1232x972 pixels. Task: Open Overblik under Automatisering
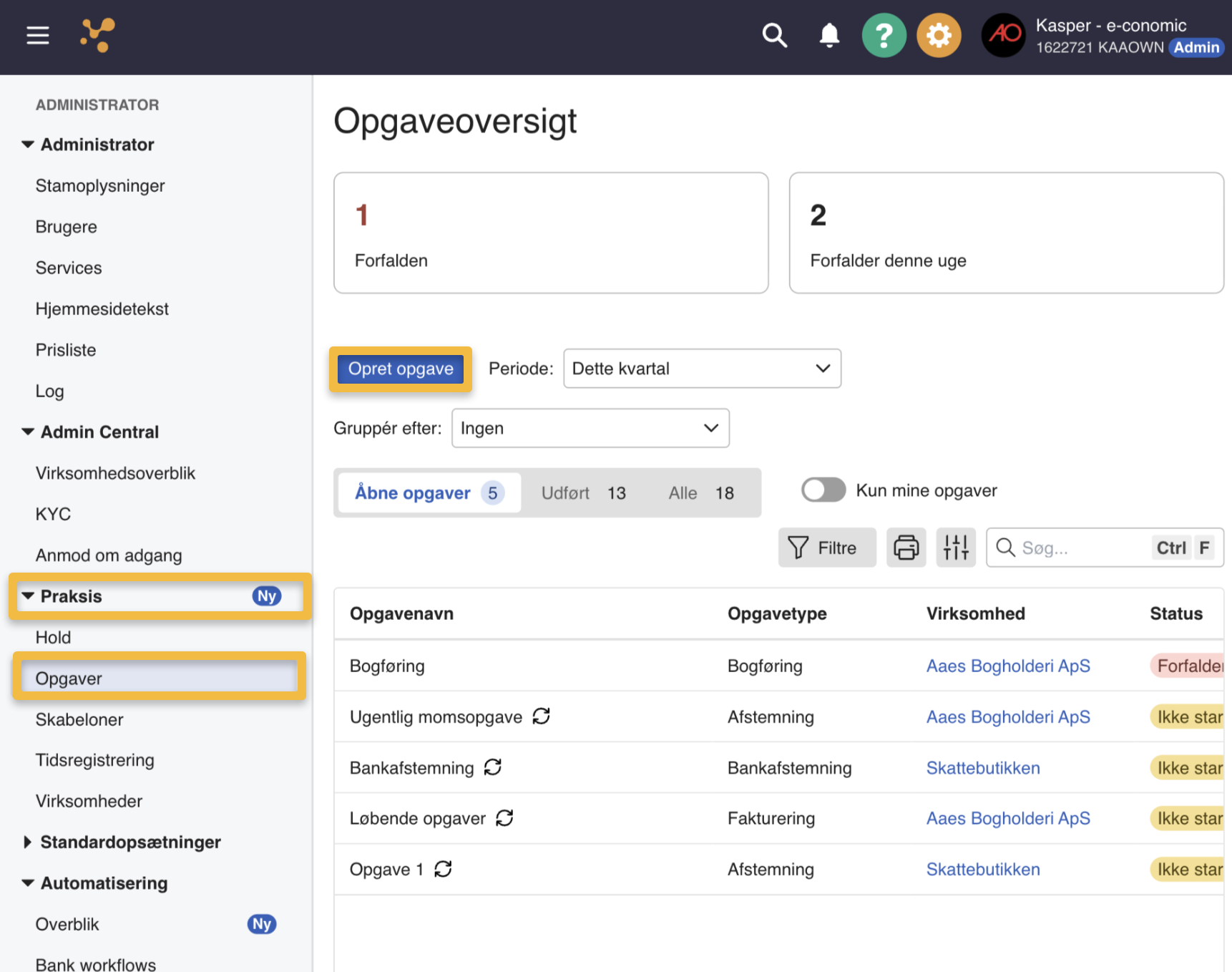point(67,924)
